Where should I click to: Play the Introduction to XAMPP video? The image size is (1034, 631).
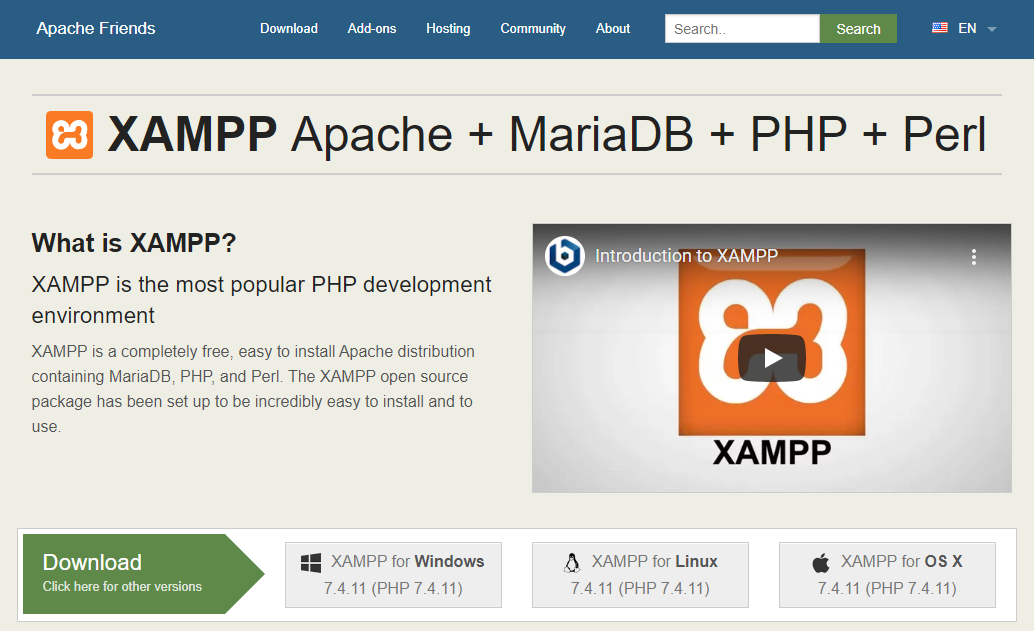tap(771, 358)
